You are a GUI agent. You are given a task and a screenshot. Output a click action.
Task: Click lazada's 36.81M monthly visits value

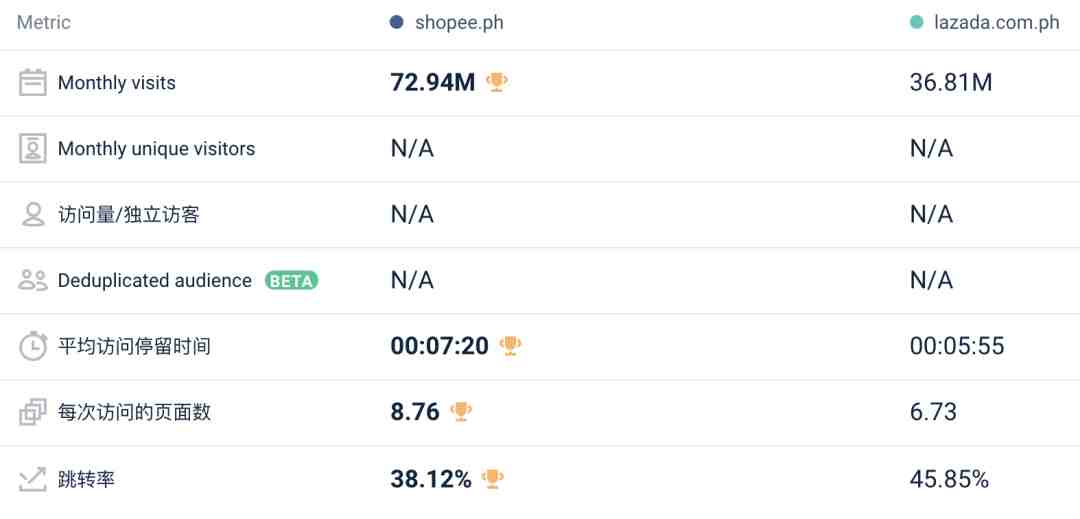pos(951,83)
